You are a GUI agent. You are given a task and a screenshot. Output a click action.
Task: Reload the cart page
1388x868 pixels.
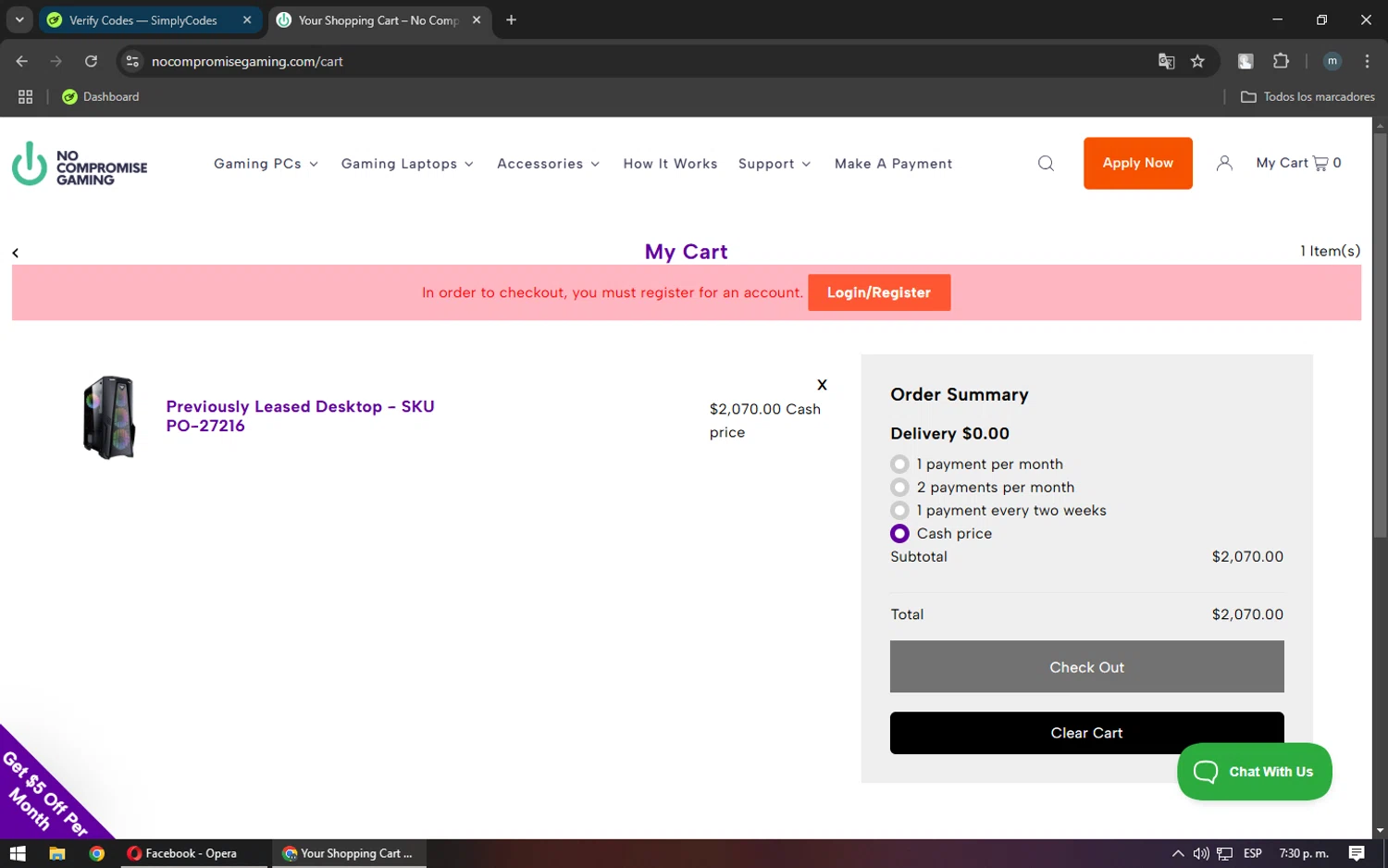(x=91, y=61)
